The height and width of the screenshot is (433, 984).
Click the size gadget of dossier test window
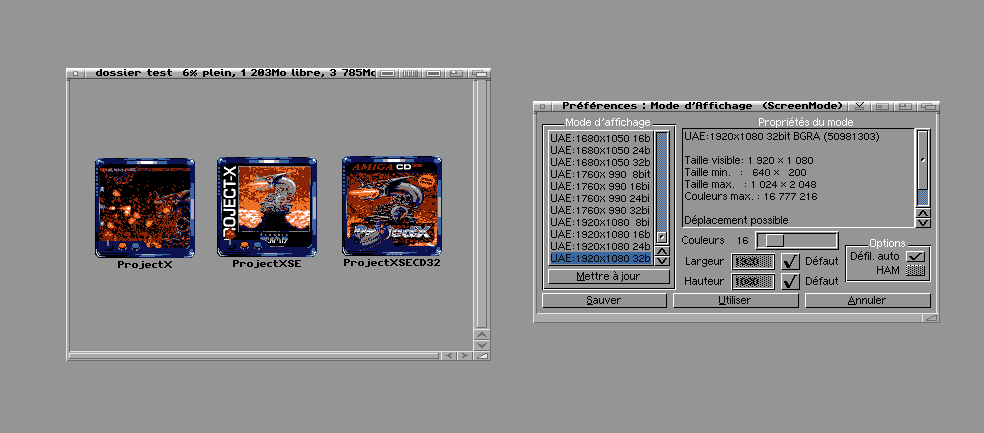click(x=481, y=356)
